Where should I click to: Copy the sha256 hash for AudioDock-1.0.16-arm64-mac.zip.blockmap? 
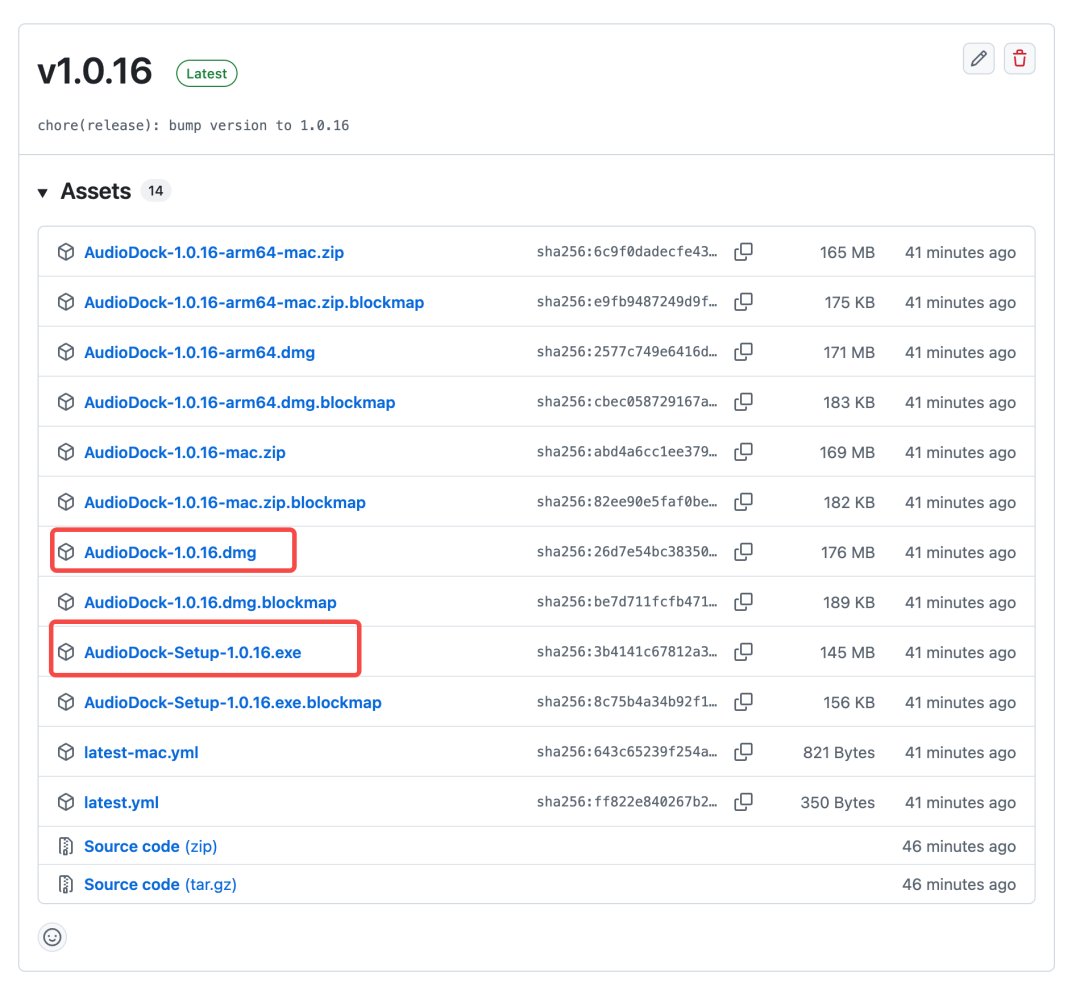743,302
